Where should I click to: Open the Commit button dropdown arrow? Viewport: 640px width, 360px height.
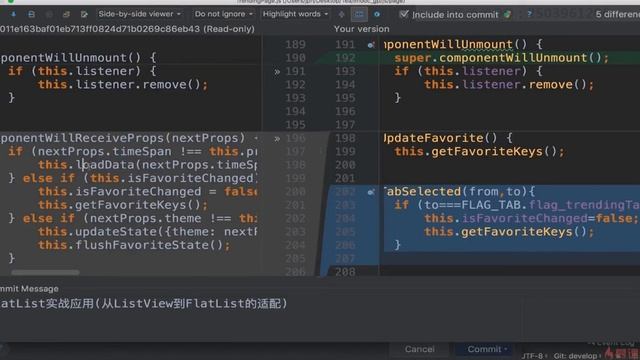506,349
